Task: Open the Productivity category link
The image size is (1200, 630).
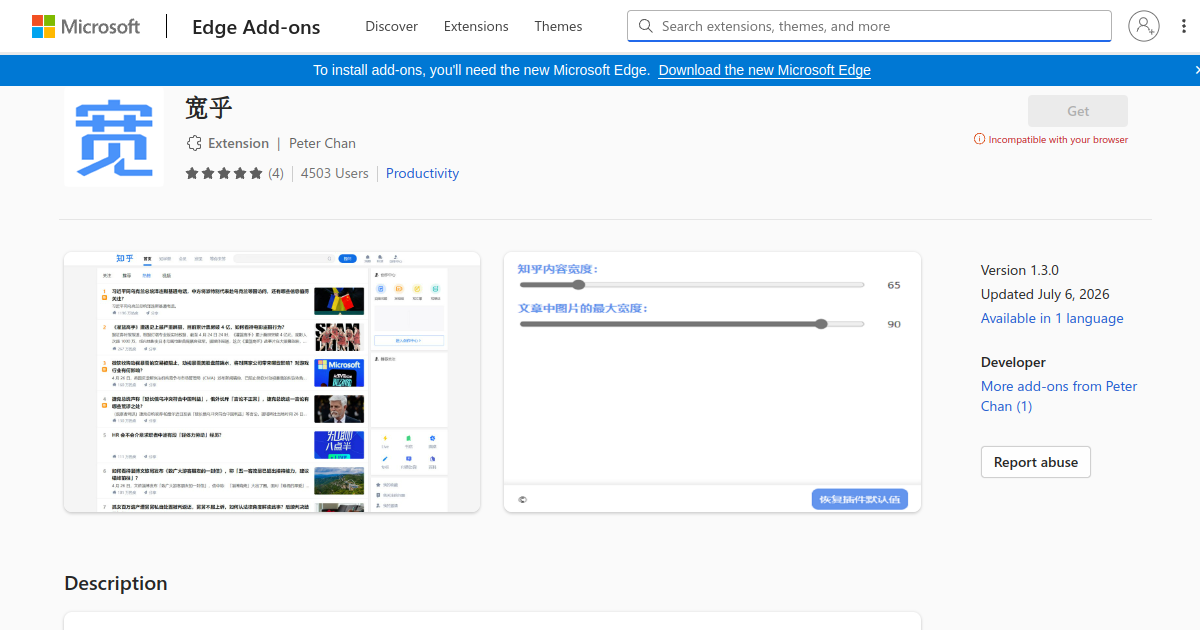Action: coord(422,173)
